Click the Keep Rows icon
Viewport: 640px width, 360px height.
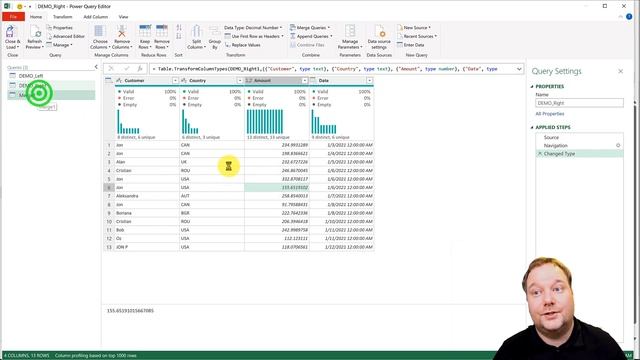pyautogui.click(x=145, y=31)
